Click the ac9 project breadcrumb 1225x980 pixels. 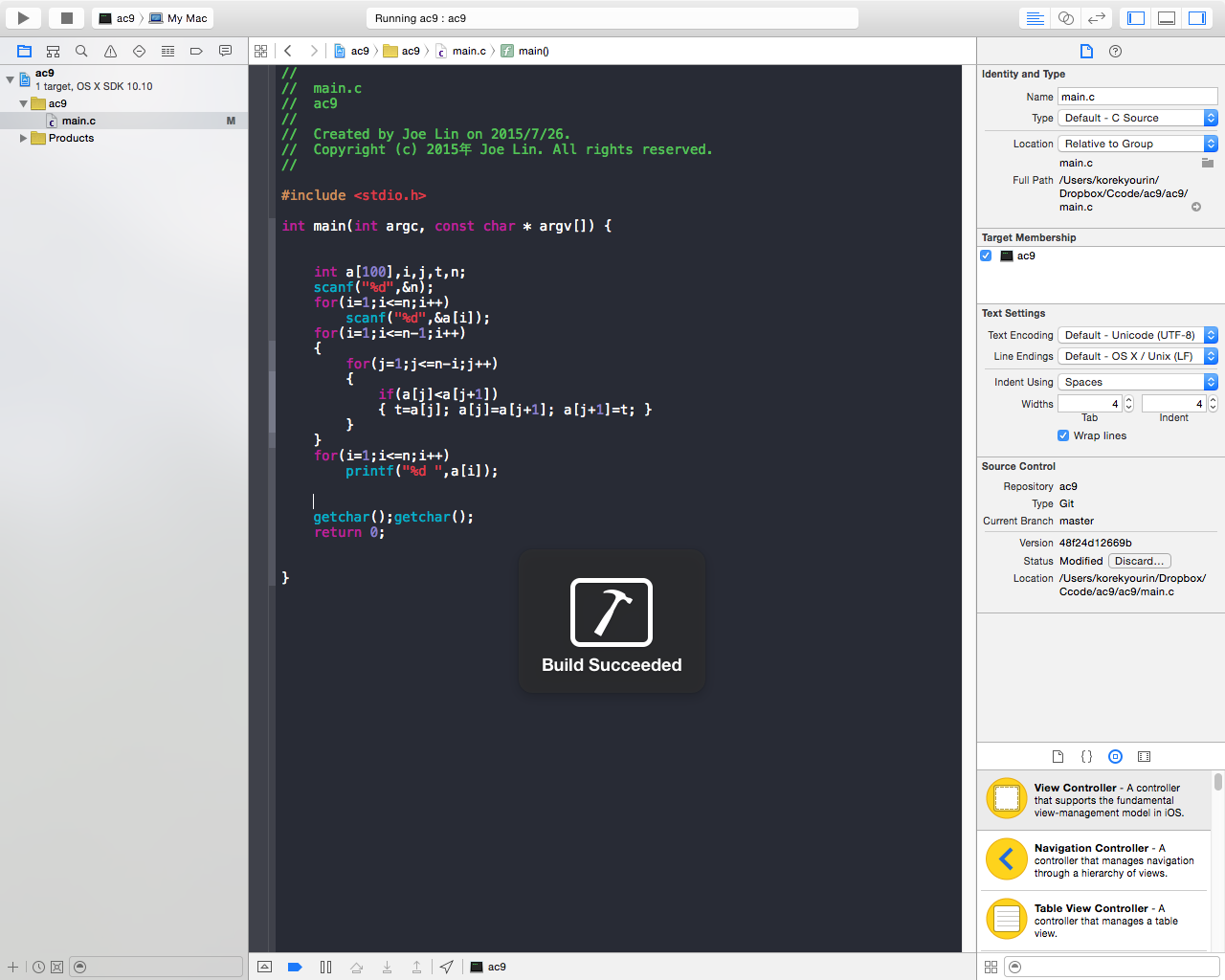tap(351, 51)
